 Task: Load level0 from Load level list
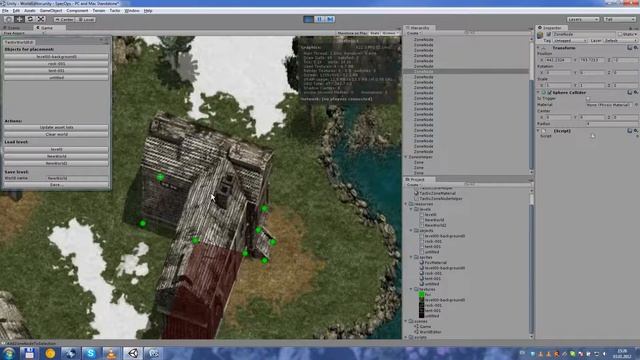[56, 149]
